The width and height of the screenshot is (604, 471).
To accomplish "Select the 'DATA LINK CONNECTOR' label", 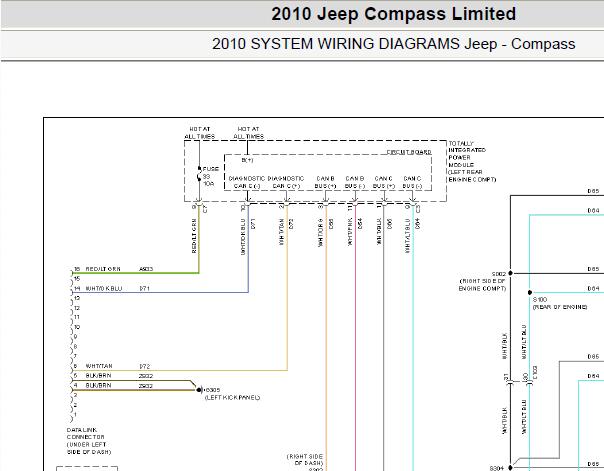I will coord(86,433).
